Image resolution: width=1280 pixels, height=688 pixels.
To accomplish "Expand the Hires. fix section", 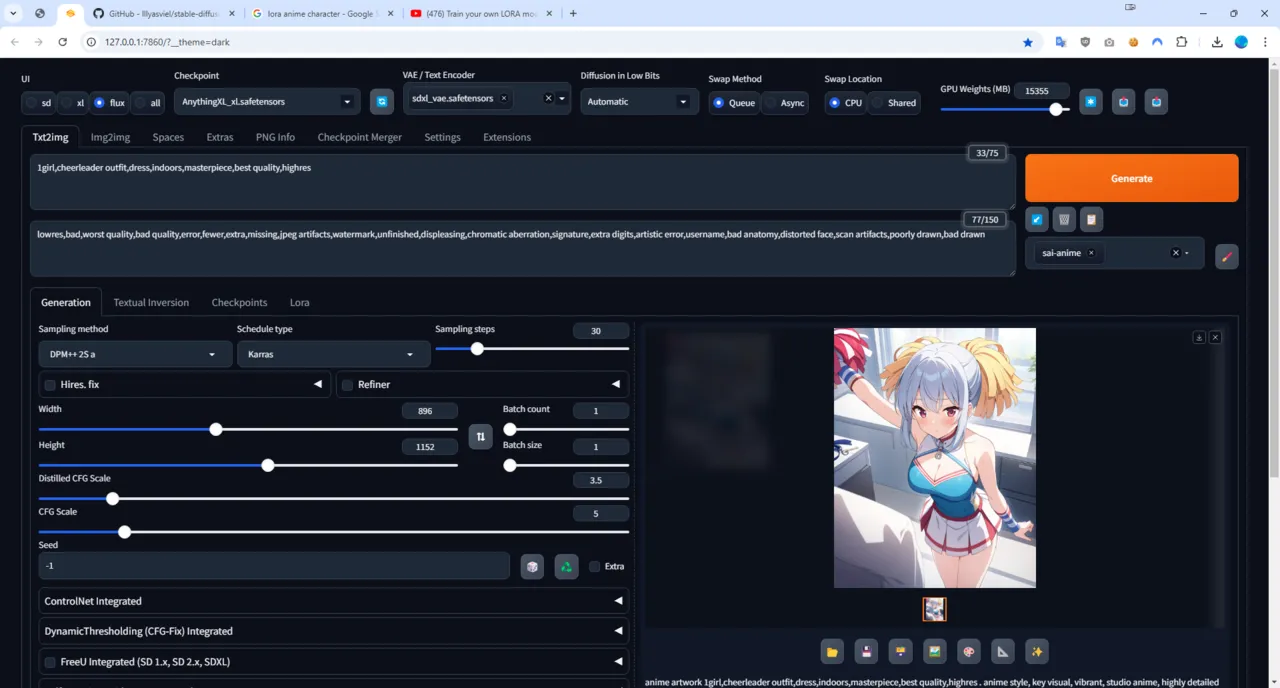I will (x=318, y=384).
